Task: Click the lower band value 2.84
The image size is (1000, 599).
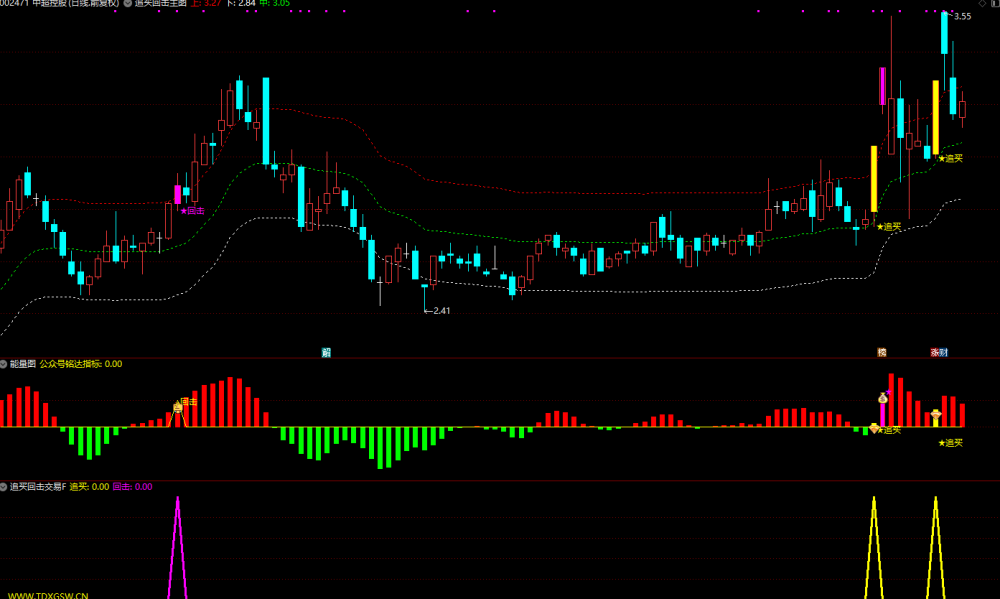Action: [242, 3]
